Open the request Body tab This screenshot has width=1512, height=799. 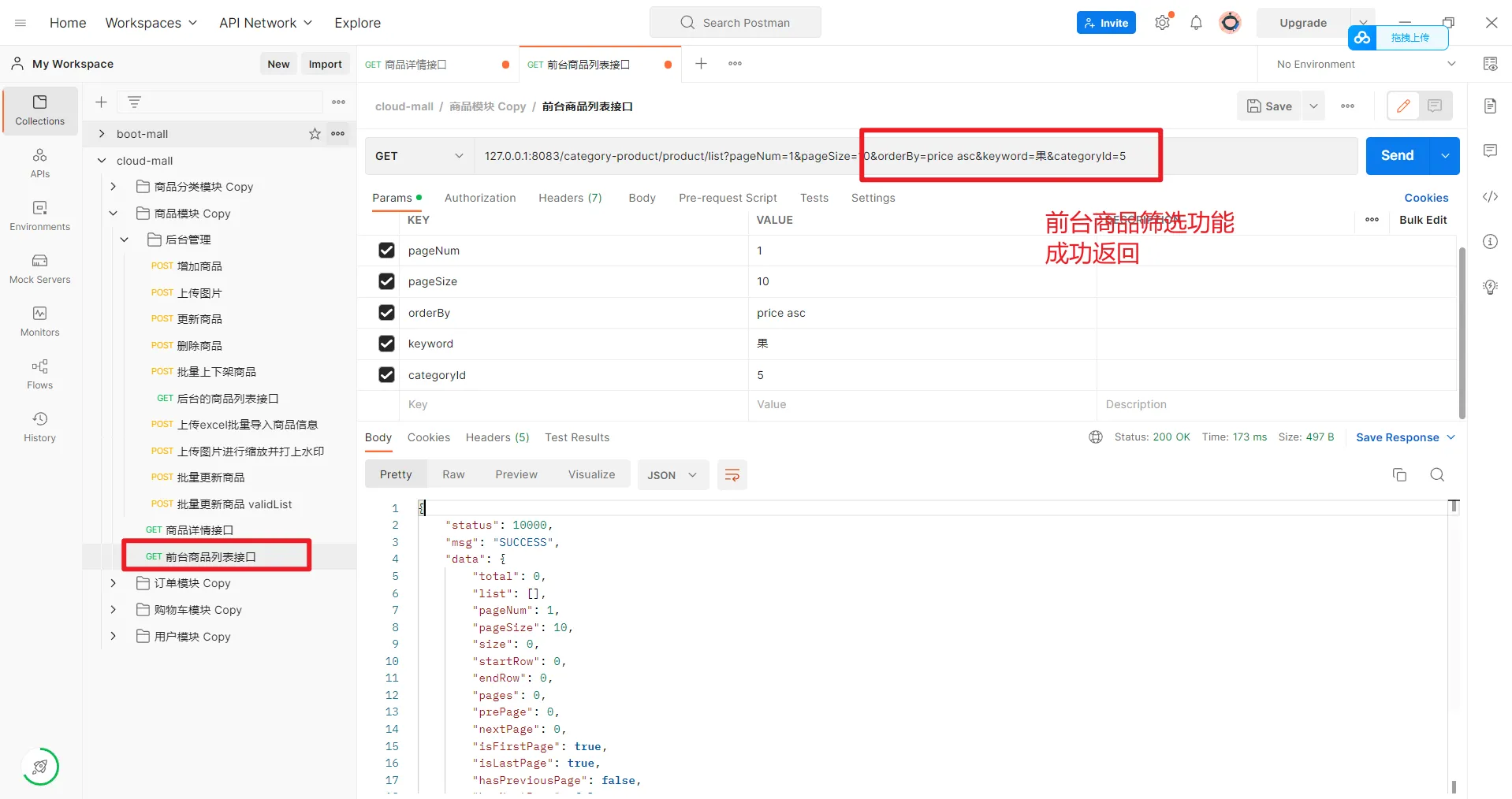(x=642, y=198)
